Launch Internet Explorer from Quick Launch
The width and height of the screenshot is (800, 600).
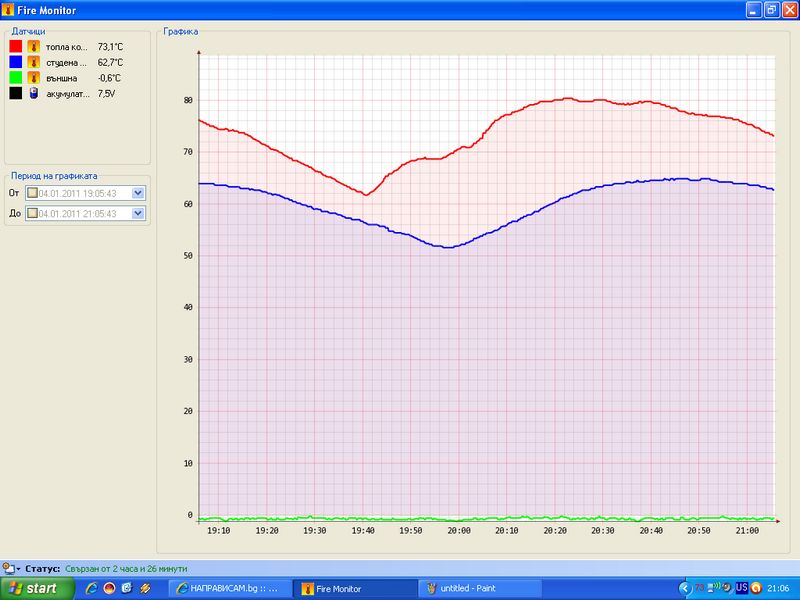92,588
